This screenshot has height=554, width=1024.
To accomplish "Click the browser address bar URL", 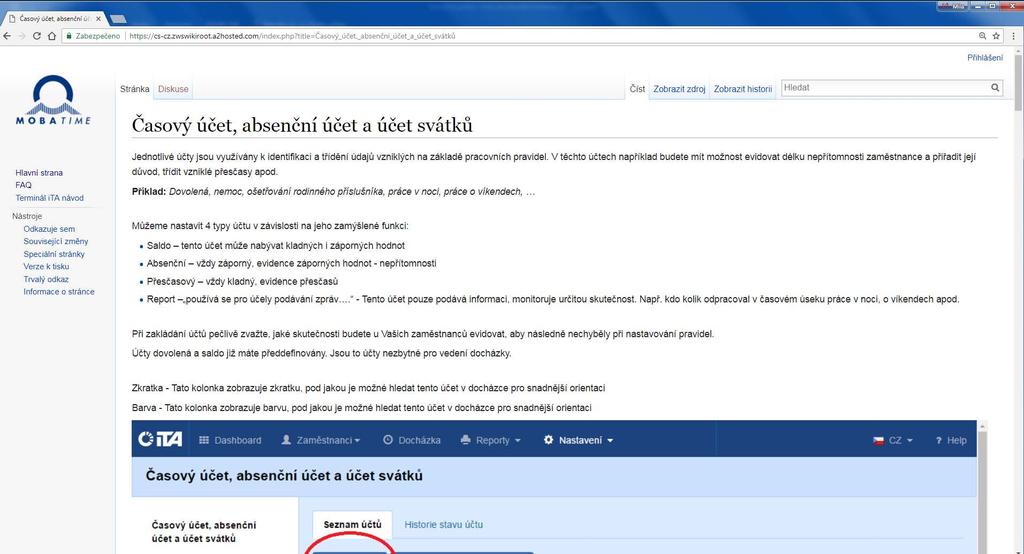I will click(292, 36).
